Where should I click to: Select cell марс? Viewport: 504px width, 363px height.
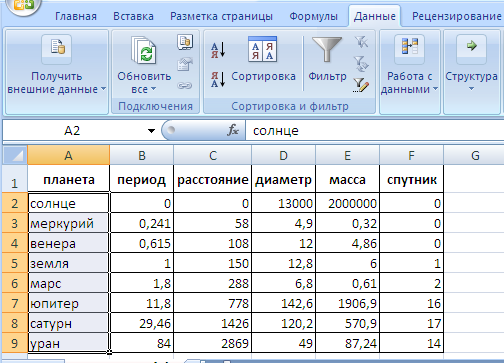tap(69, 283)
